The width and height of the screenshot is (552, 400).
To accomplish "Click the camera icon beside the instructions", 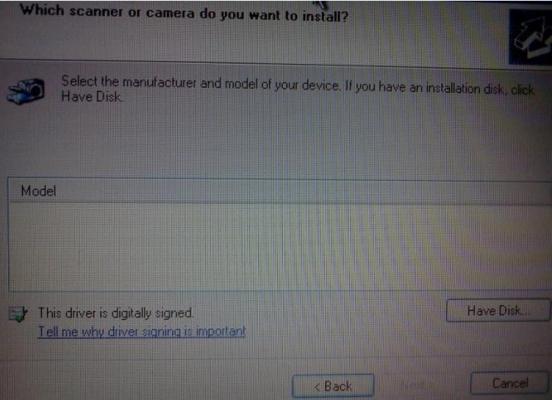I will [26, 92].
